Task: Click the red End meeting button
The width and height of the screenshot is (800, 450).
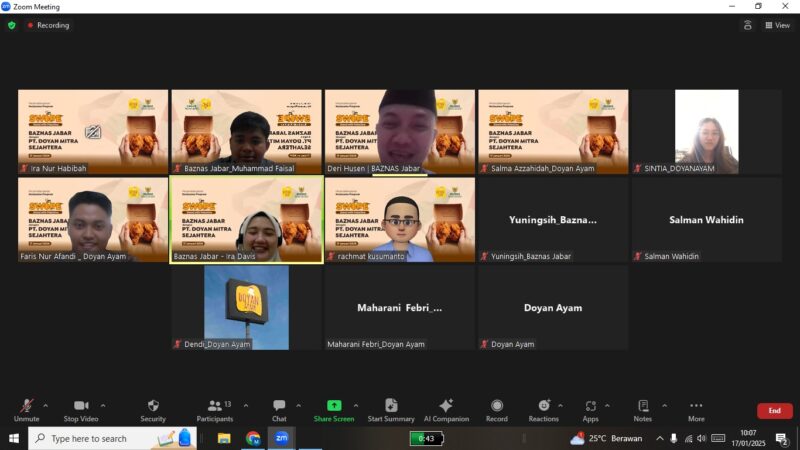Action: coord(774,411)
